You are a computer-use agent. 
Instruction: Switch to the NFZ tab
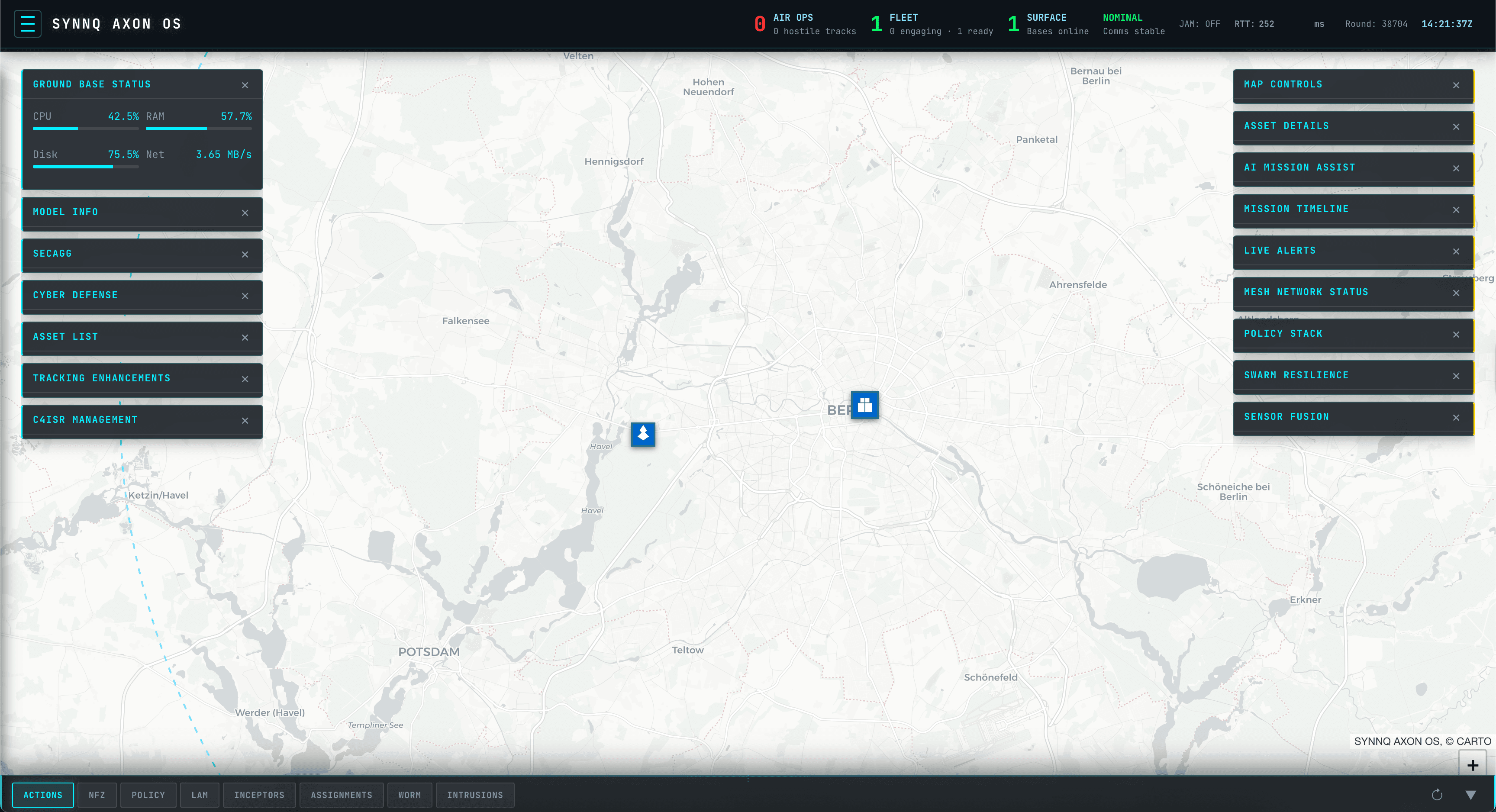tap(97, 795)
